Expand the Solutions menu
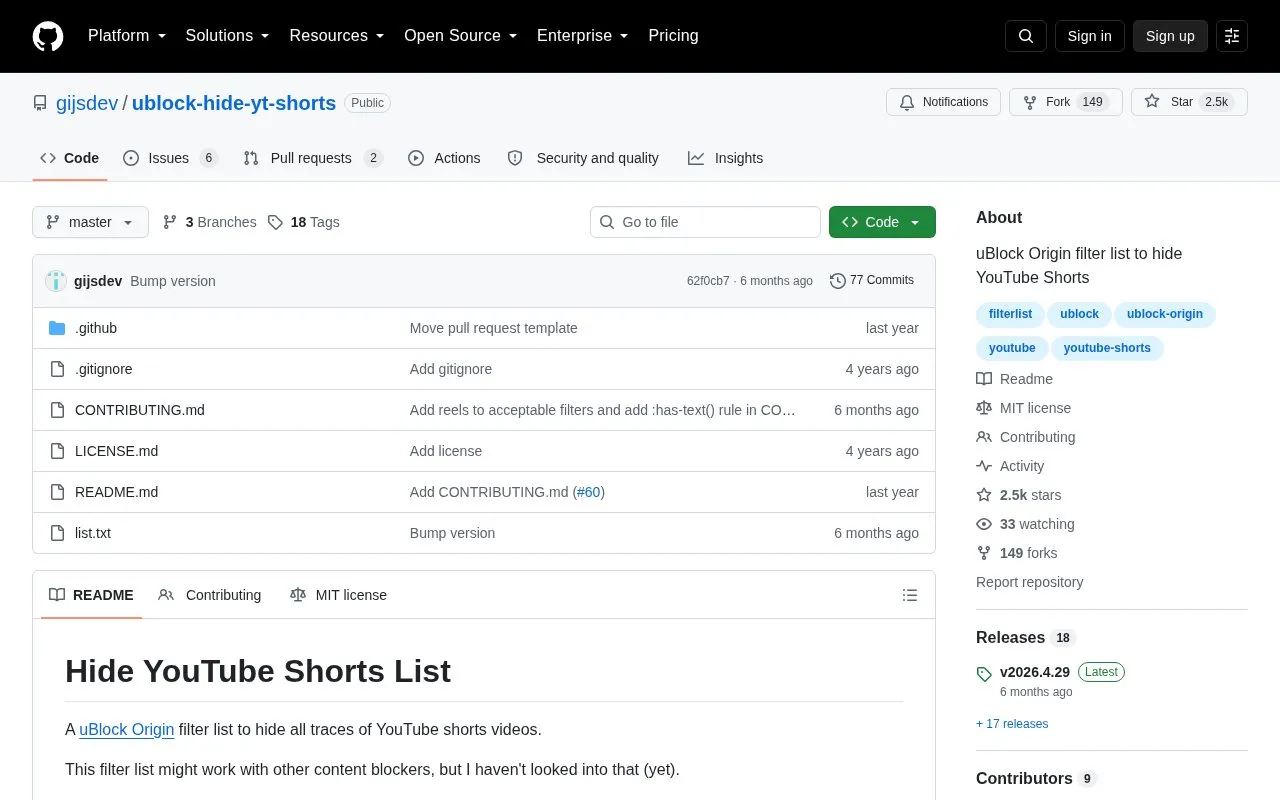The height and width of the screenshot is (800, 1280). point(227,36)
